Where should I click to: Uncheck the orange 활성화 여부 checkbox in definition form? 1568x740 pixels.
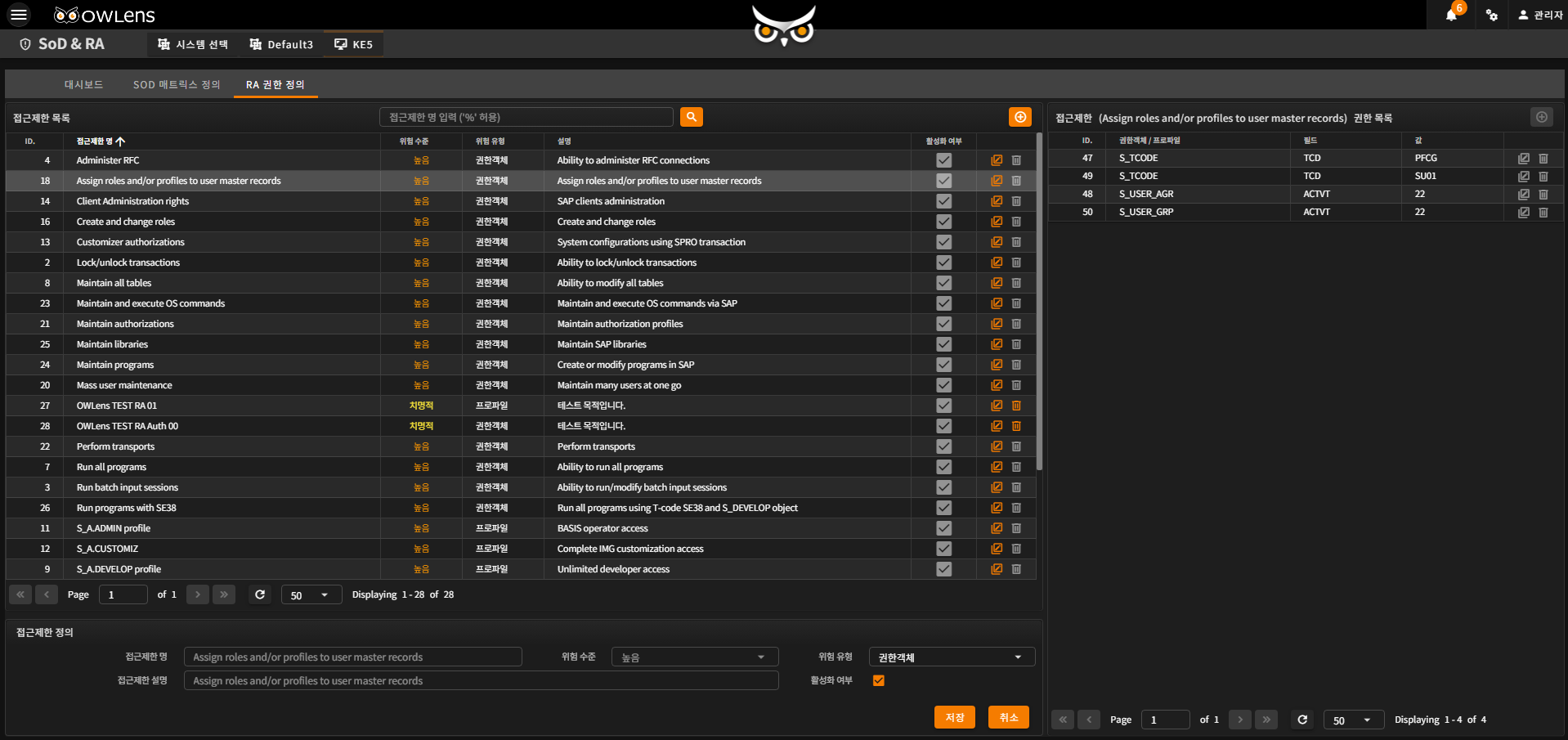pyautogui.click(x=879, y=680)
